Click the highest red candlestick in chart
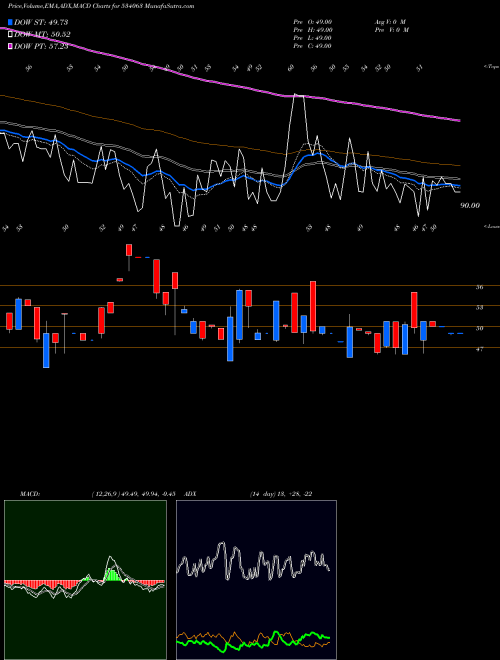Image resolution: width=500 pixels, height=660 pixels. point(129,250)
